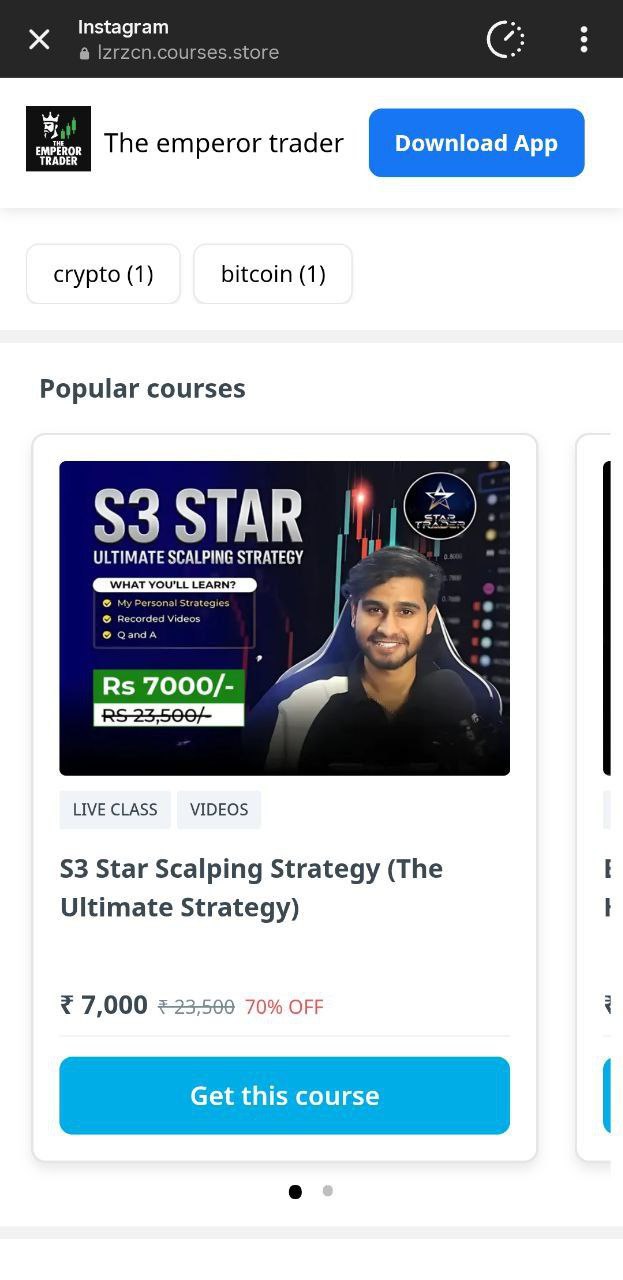Click the Download App button

click(476, 143)
